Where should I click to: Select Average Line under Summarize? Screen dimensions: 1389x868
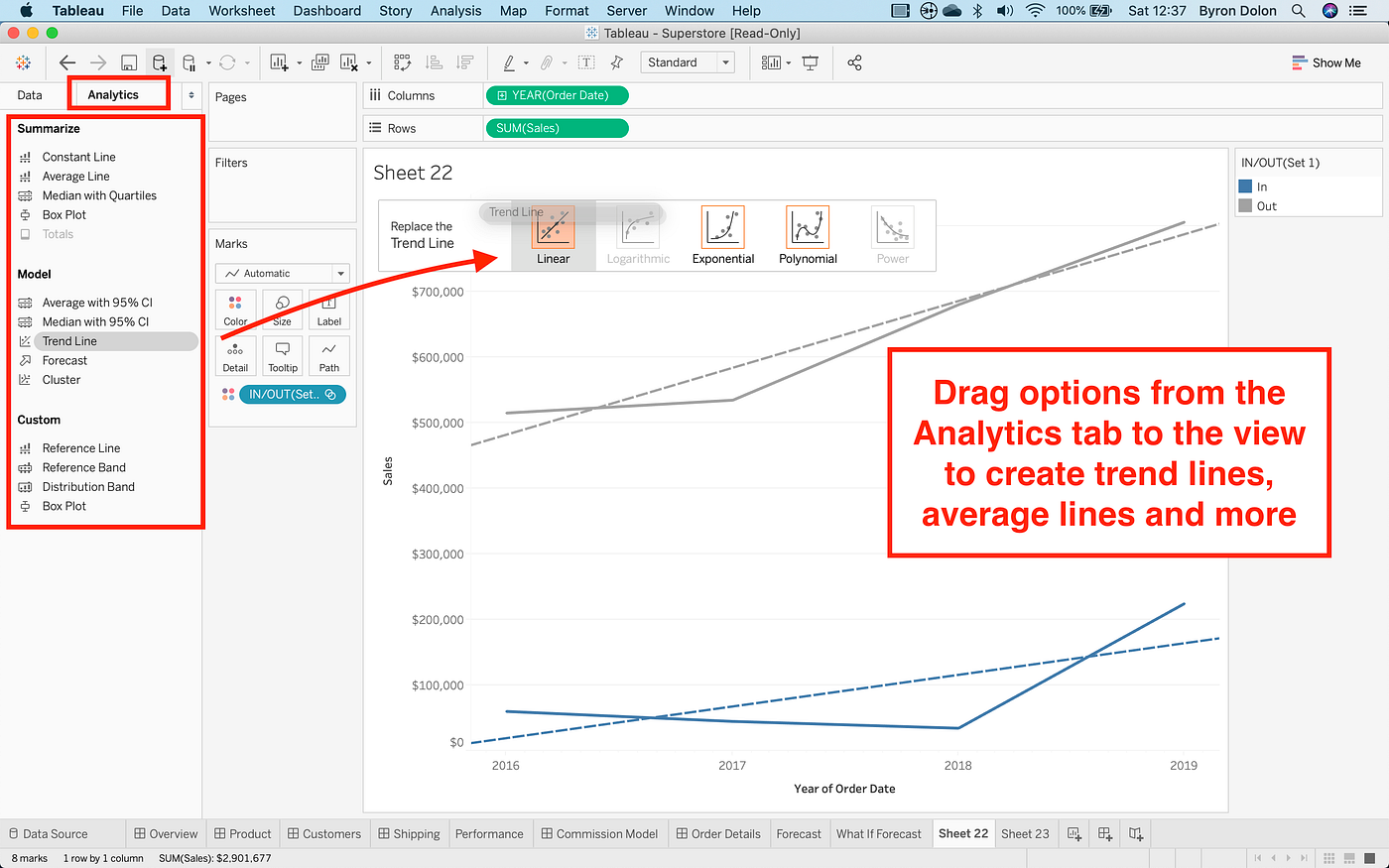click(x=75, y=177)
